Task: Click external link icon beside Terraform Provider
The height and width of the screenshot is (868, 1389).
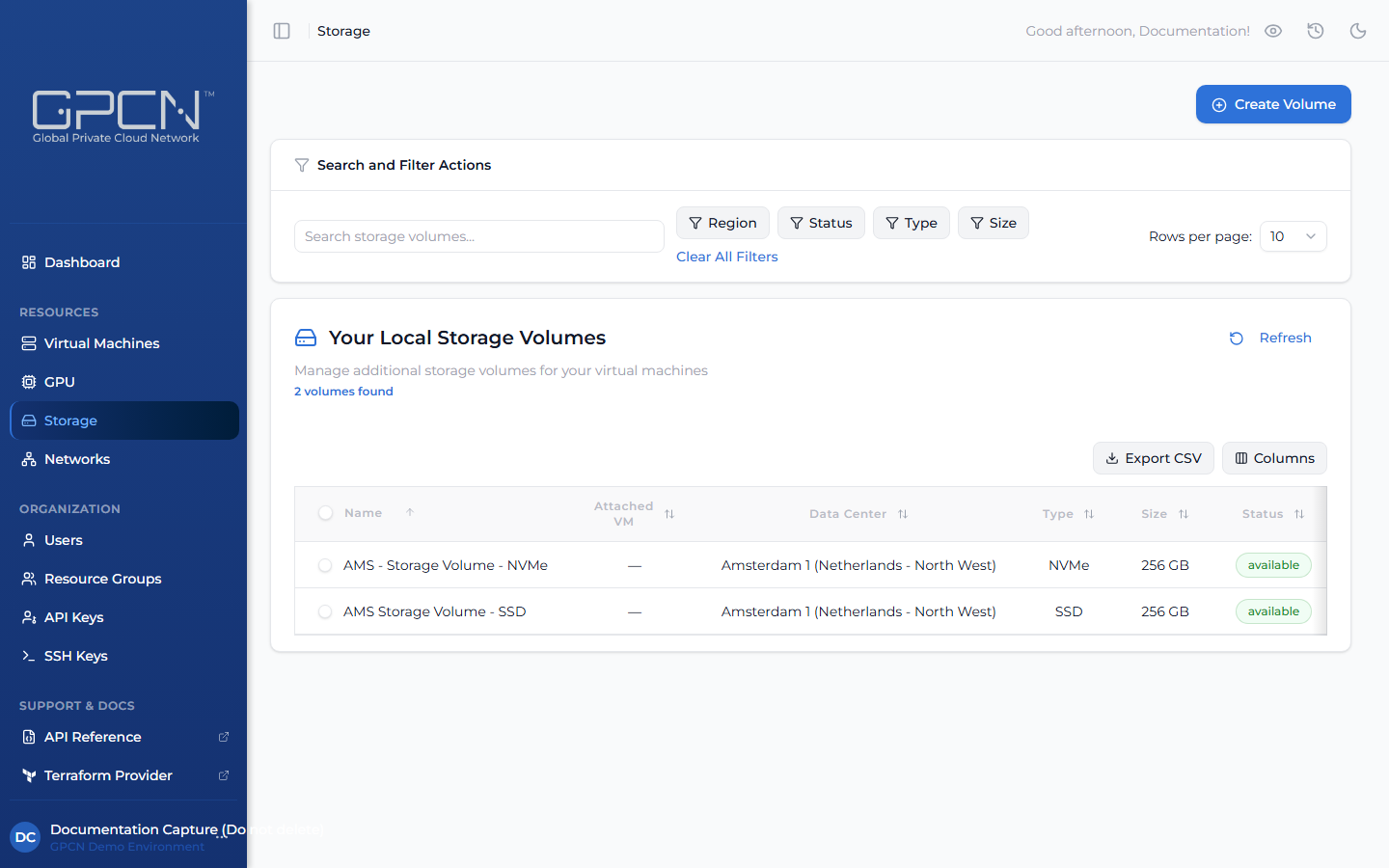Action: (x=224, y=775)
